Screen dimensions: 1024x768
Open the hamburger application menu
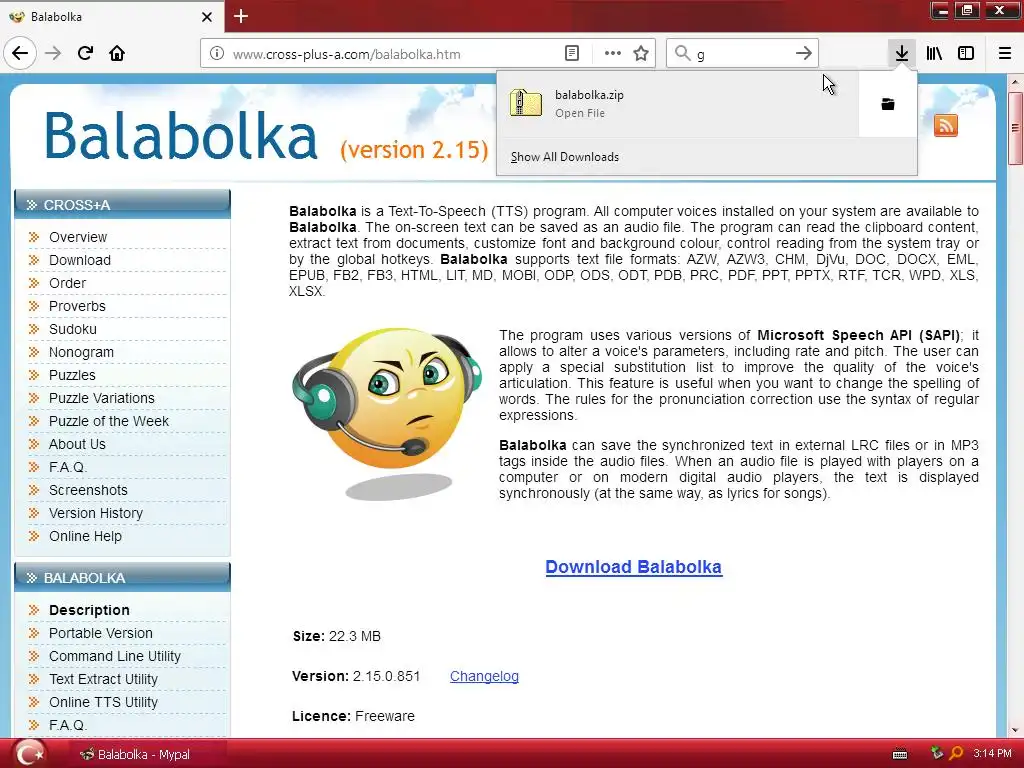[x=1005, y=53]
